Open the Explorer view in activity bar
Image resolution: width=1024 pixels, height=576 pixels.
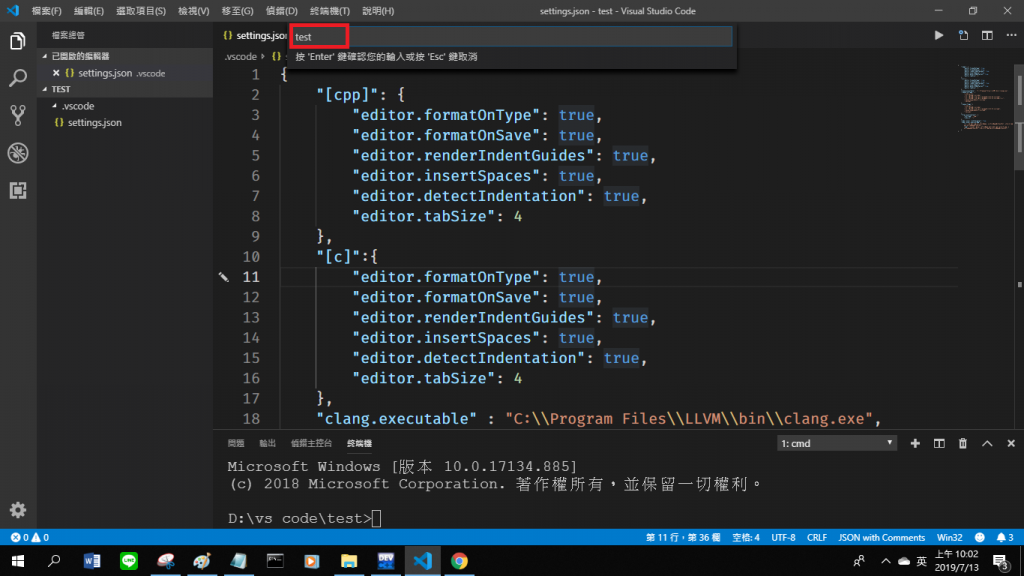(18, 41)
